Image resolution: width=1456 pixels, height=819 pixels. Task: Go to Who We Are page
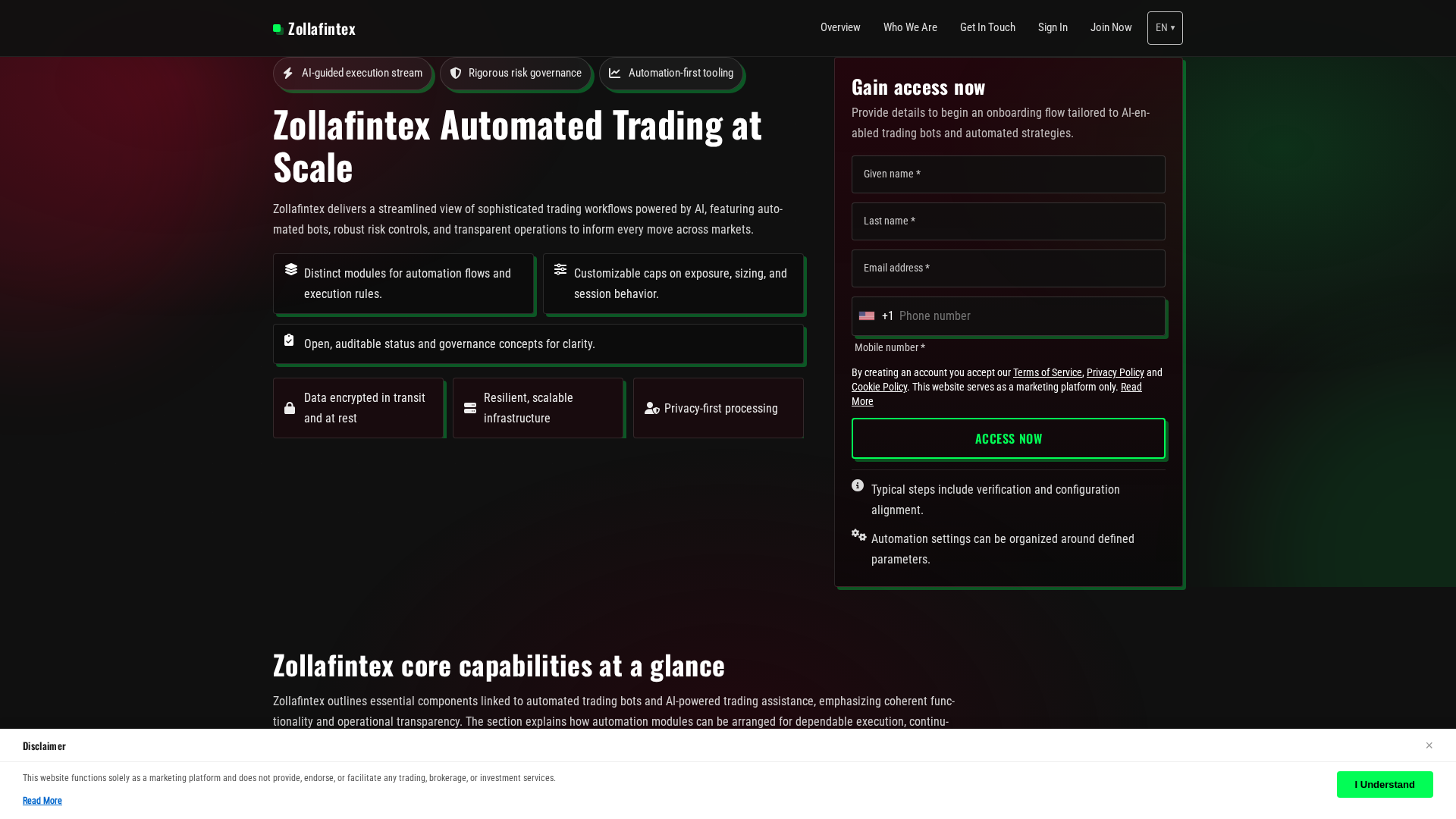tap(910, 27)
